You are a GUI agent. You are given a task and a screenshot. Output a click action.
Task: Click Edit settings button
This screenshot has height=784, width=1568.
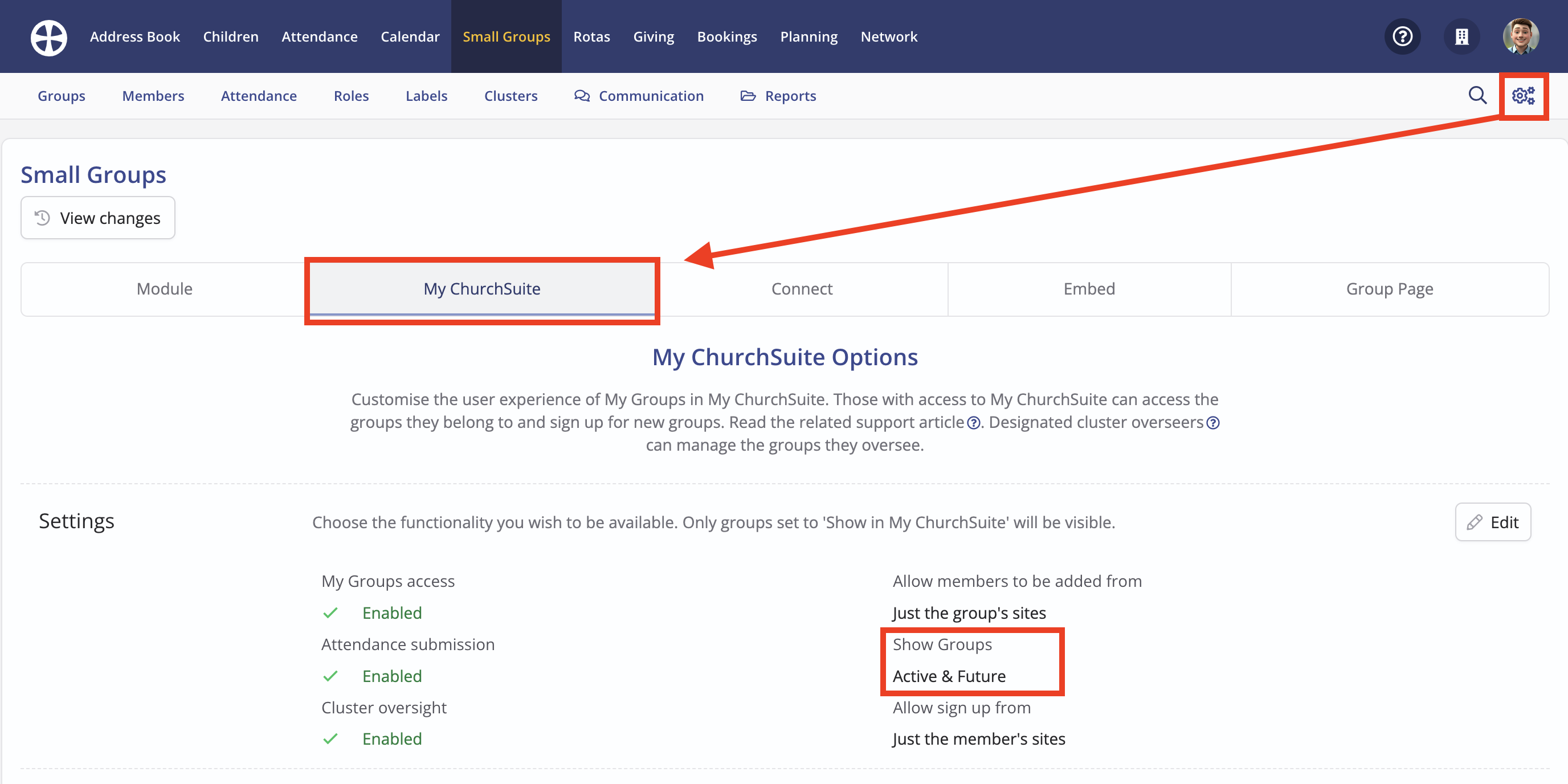(1493, 522)
